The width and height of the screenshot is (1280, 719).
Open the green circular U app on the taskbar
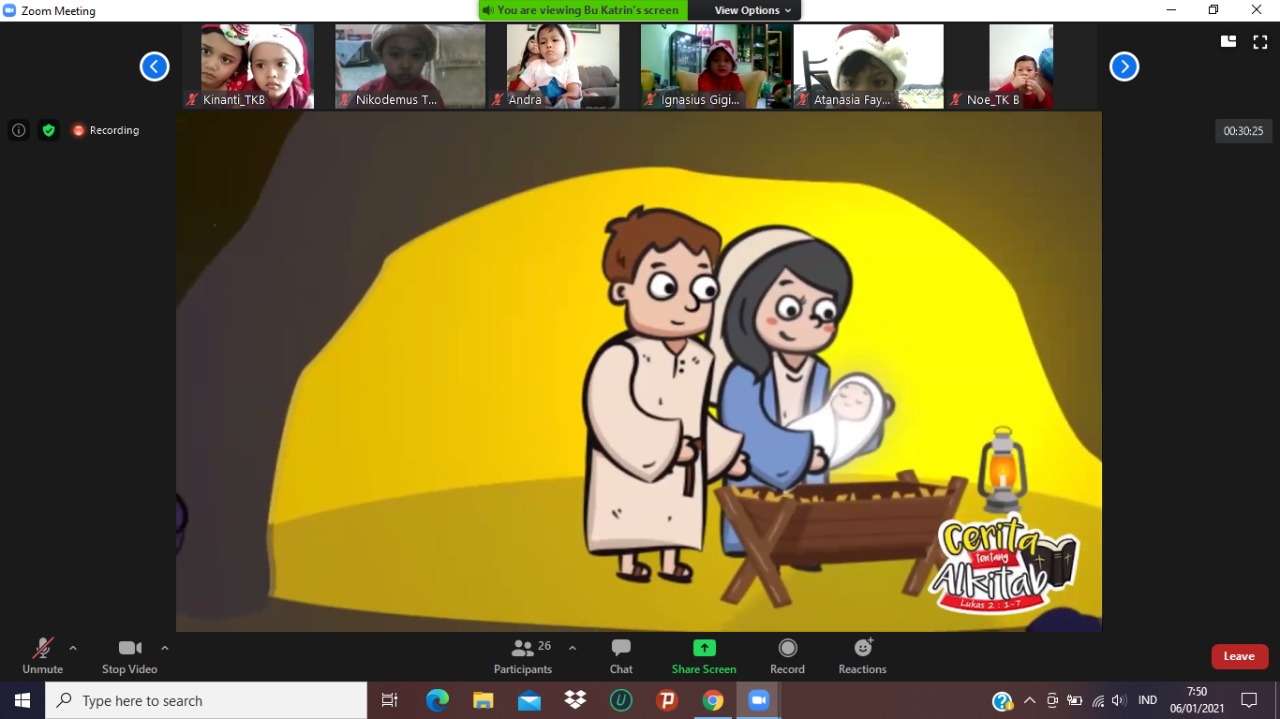point(621,700)
